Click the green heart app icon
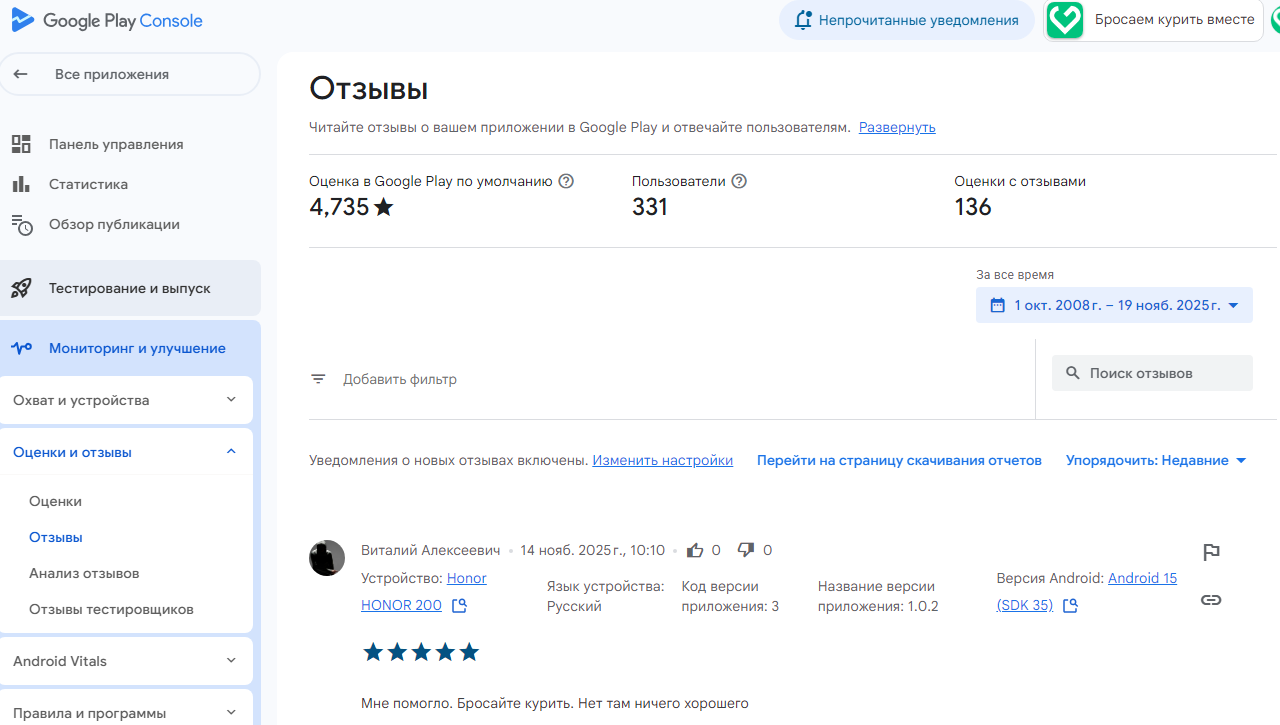Viewport: 1280px width, 725px height. [1065, 20]
